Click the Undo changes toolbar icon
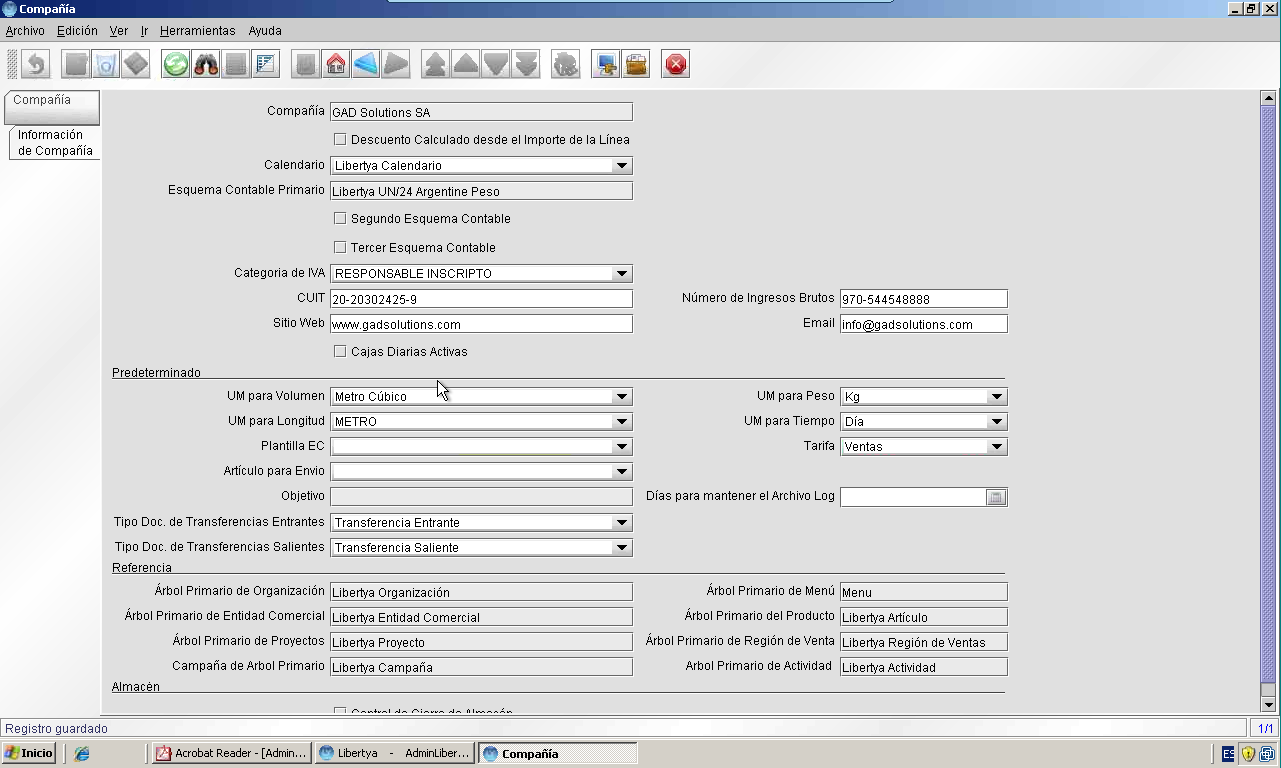Screen dimensions: 1281x768 coord(36,65)
